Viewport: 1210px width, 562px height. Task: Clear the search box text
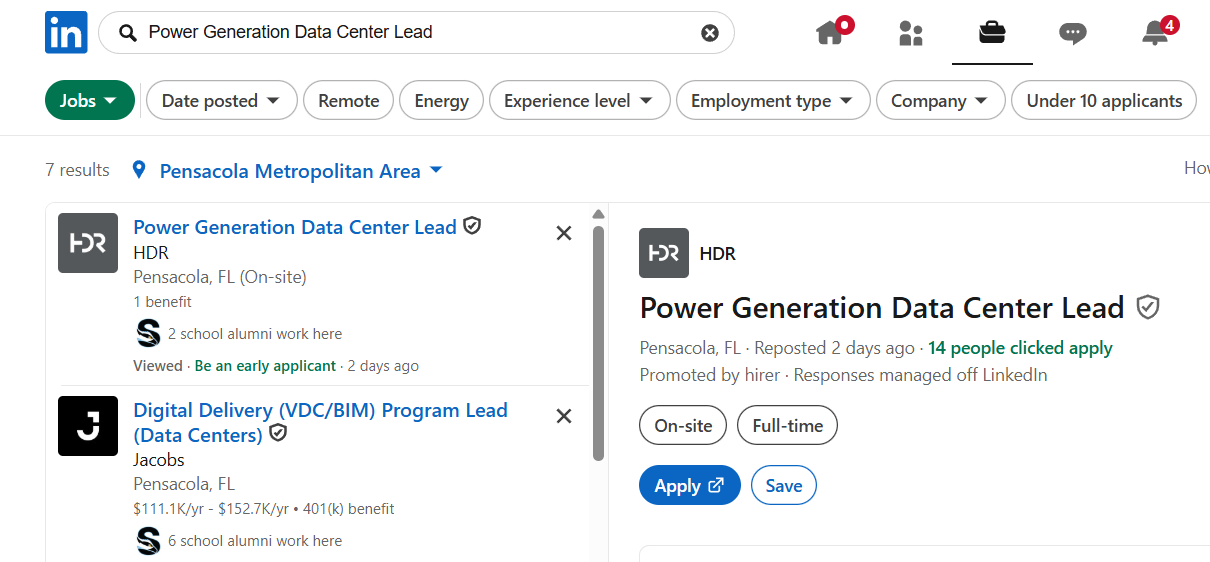point(710,33)
